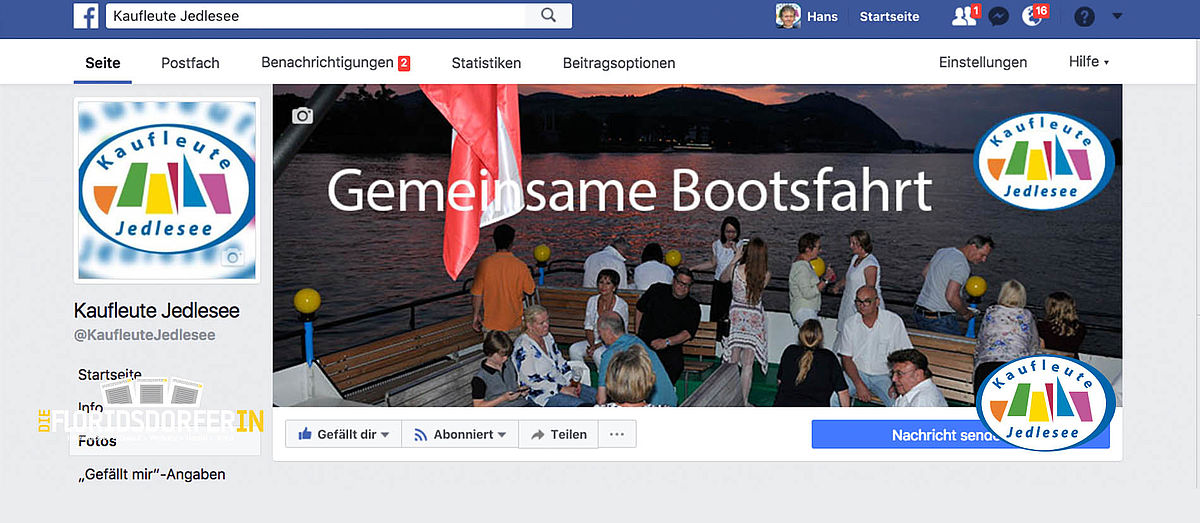
Task: Click the Facebook logo icon
Action: click(86, 16)
